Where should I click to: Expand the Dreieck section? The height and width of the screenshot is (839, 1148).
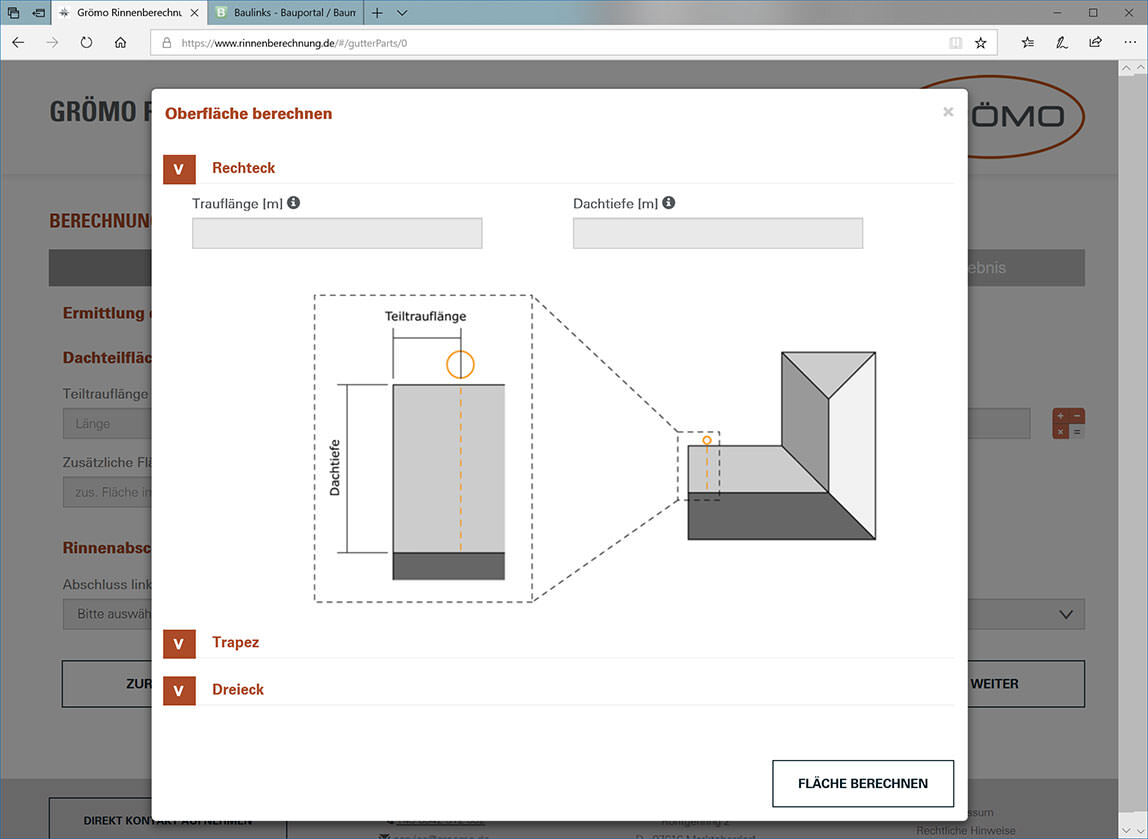coord(179,690)
